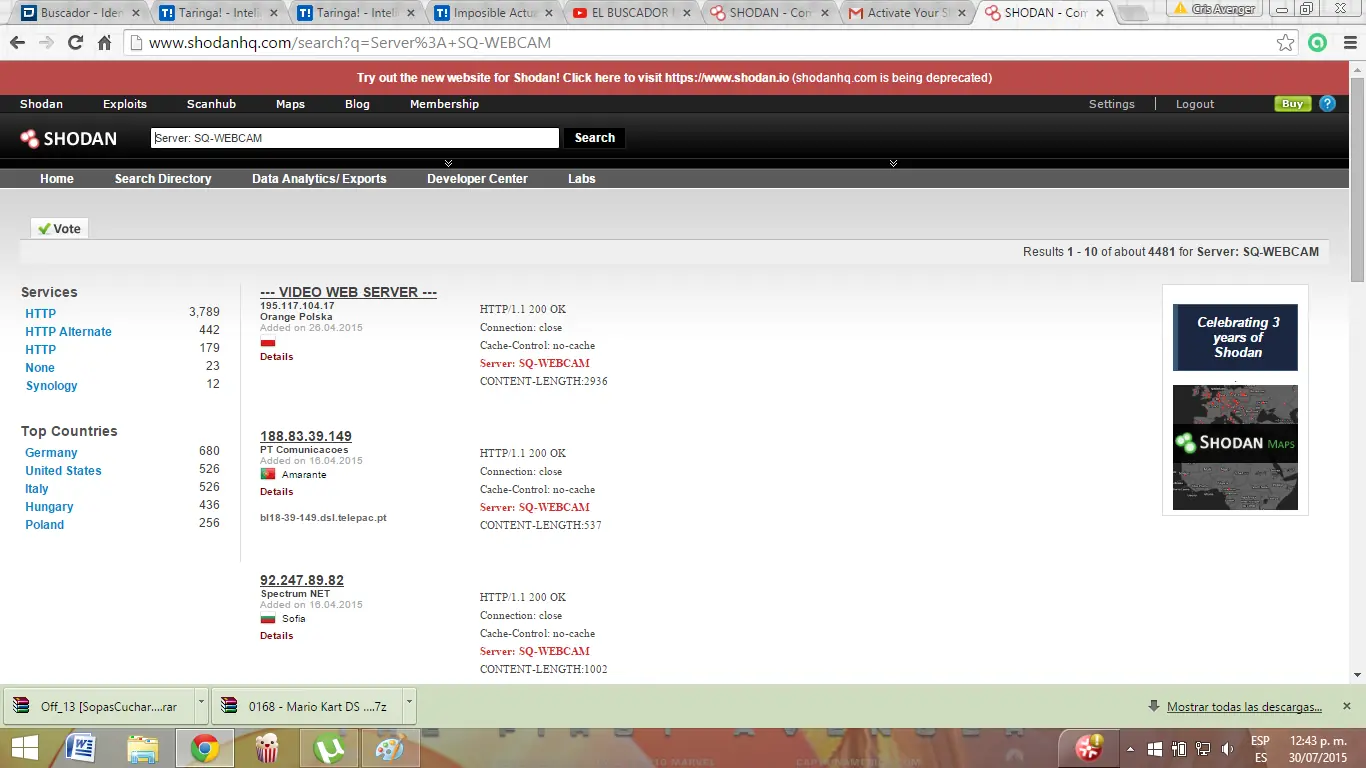This screenshot has height=768, width=1366.
Task: Click the browser forward arrow
Action: coord(46,43)
